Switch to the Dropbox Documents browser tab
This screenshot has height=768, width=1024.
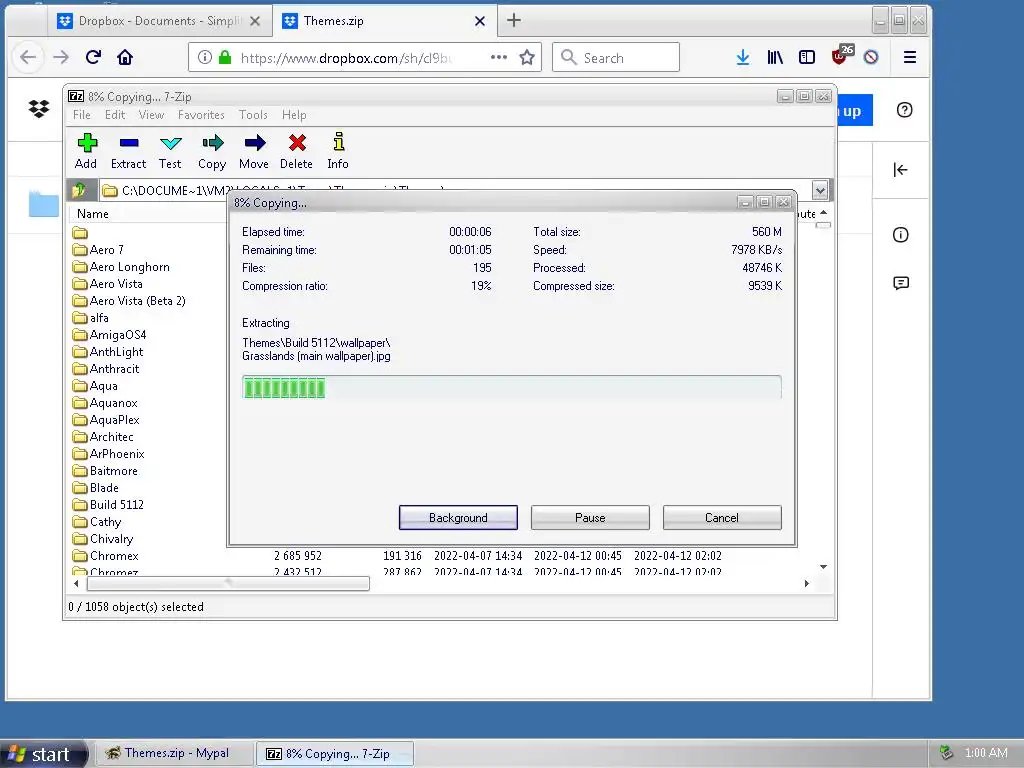158,21
